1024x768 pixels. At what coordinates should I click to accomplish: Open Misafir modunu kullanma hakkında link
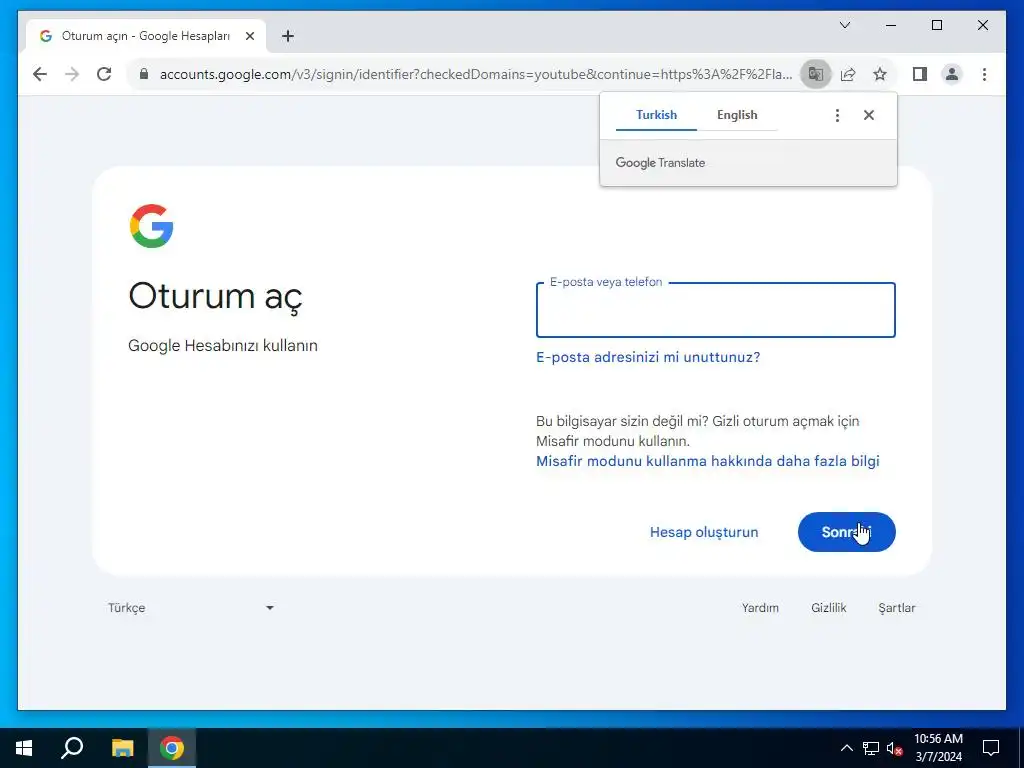click(x=707, y=461)
